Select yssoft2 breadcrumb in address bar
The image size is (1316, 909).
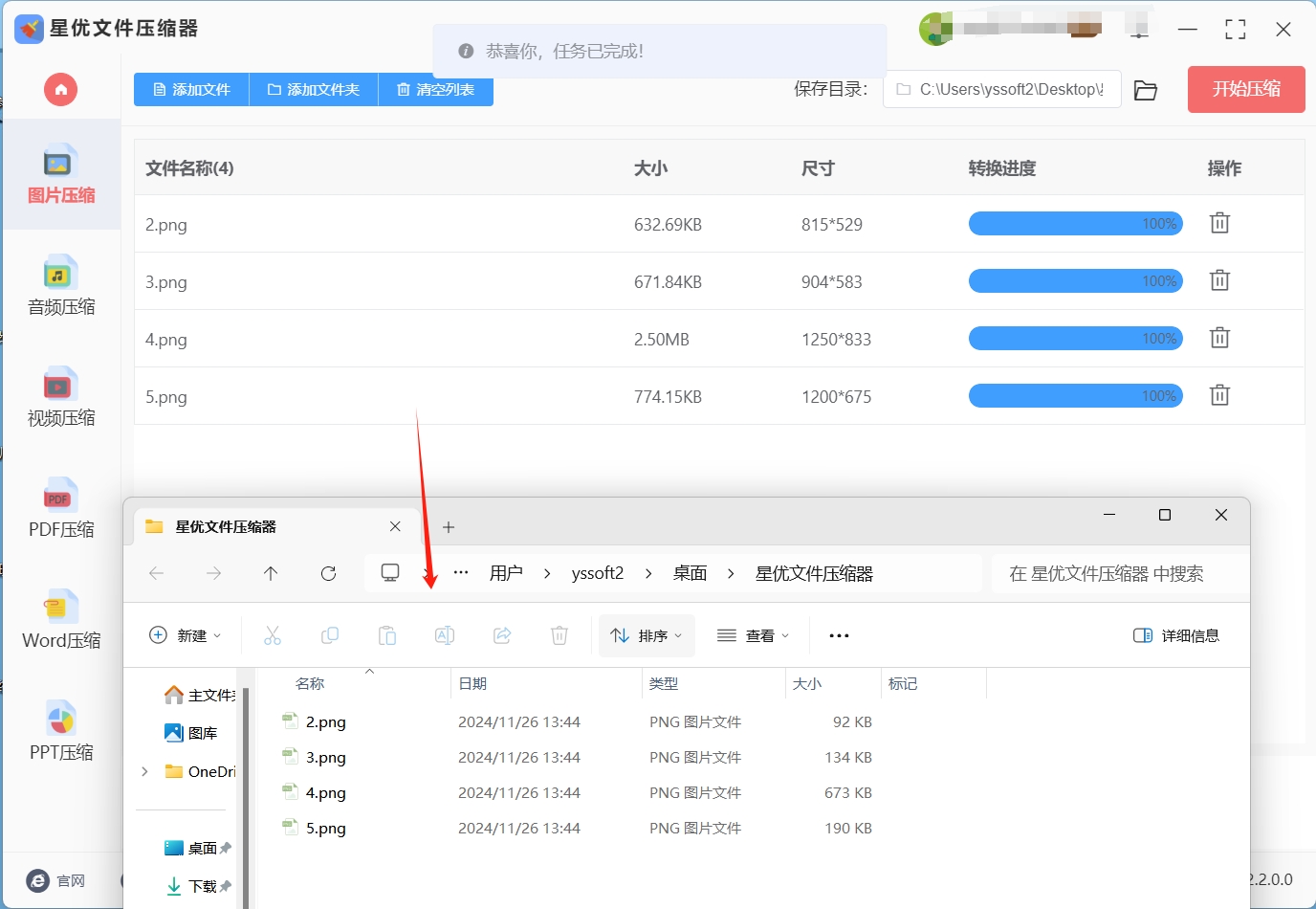[x=598, y=573]
